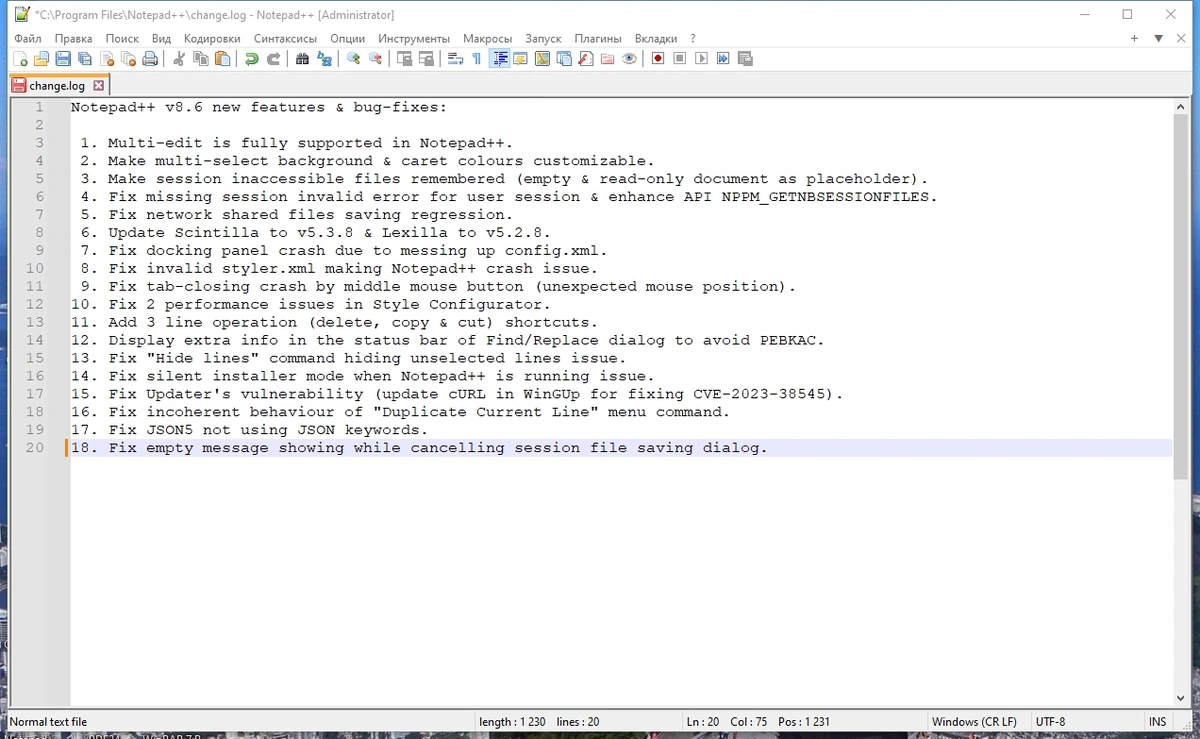Open the Вкладки menu
Screen dimensions: 1200x739
click(x=656, y=38)
